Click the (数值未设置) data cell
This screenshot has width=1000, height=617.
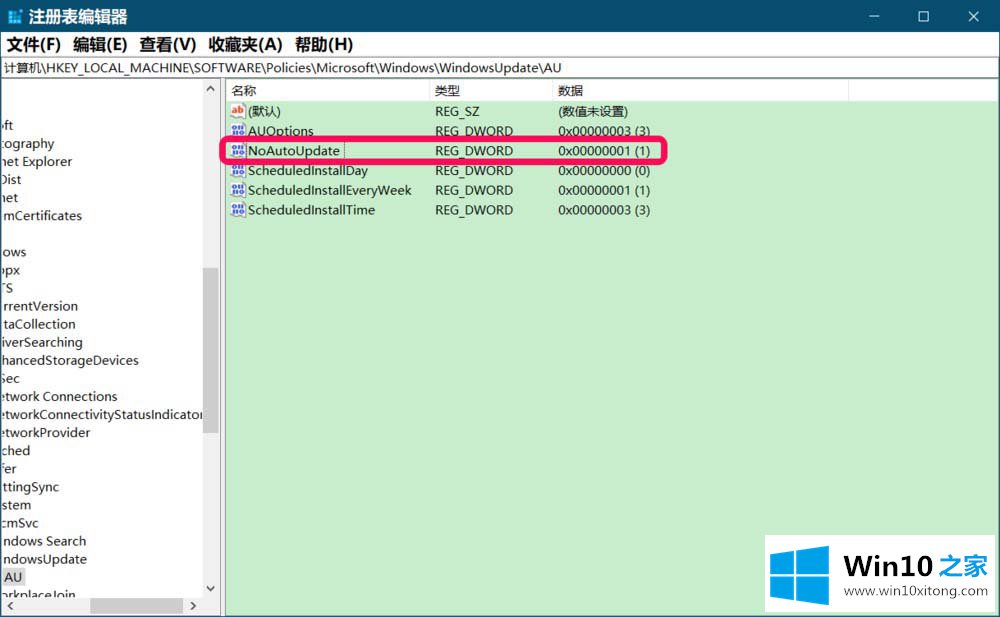[592, 111]
